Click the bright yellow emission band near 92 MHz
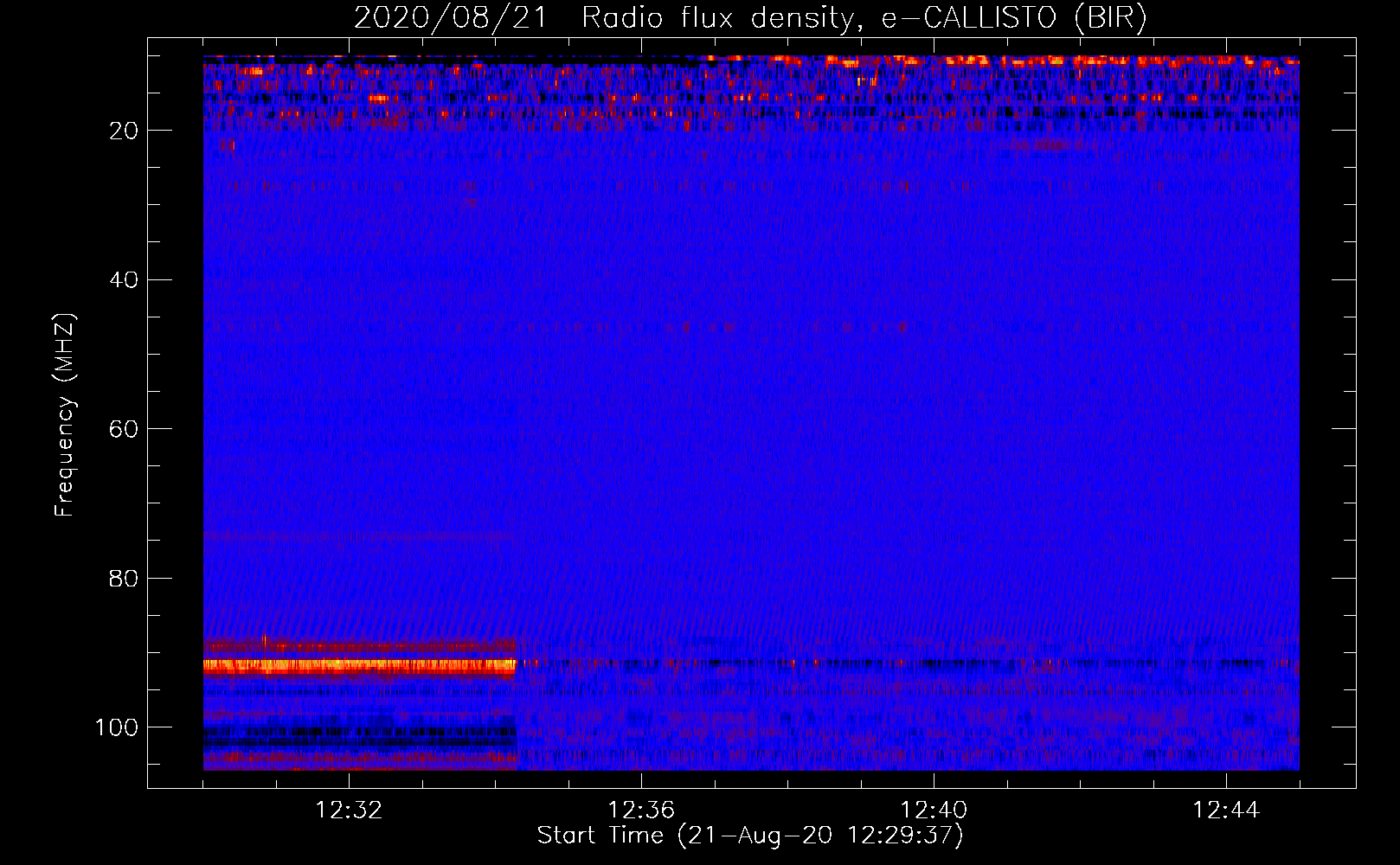Image resolution: width=1400 pixels, height=865 pixels. [x=359, y=666]
